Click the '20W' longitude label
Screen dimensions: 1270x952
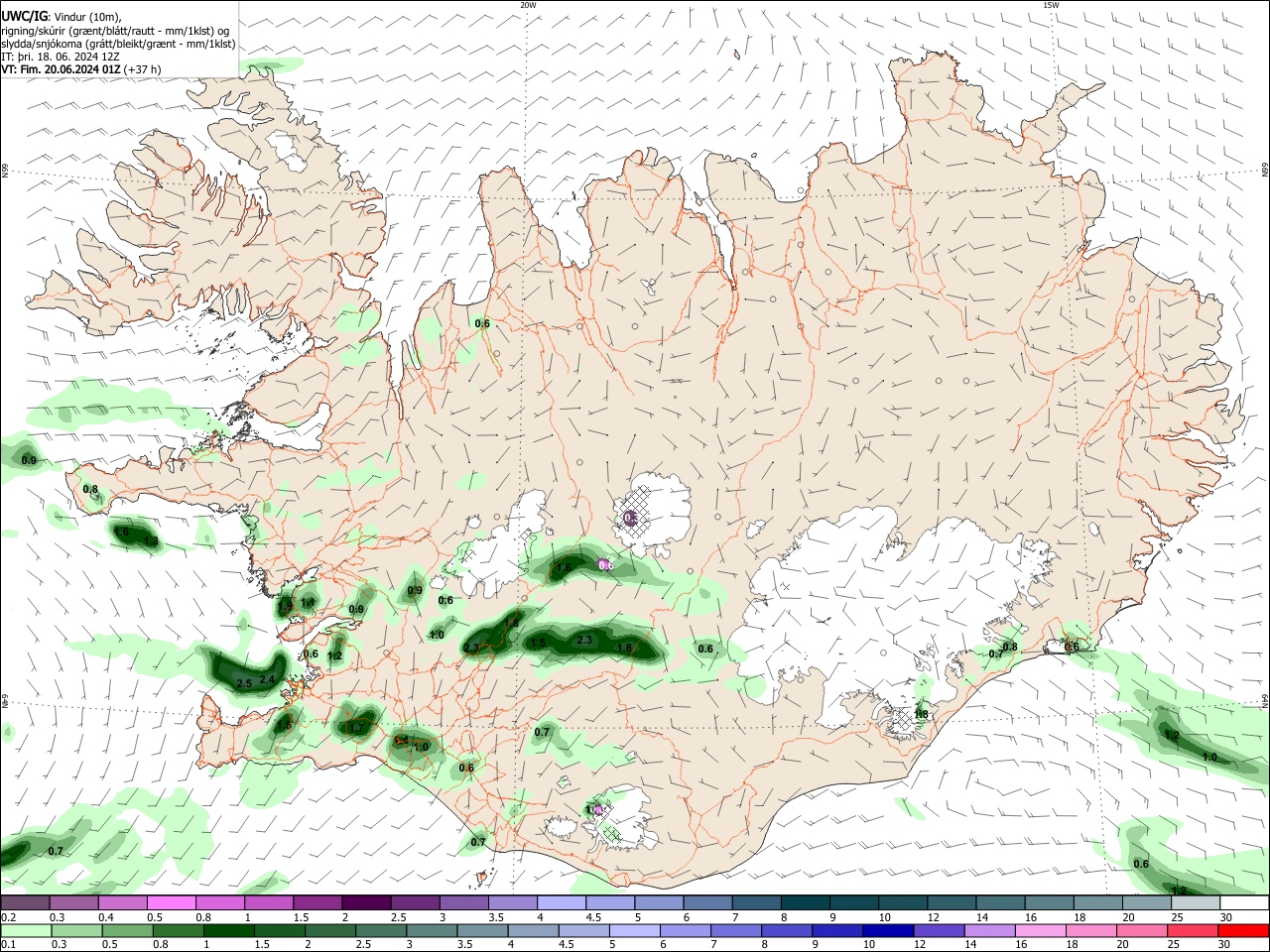pyautogui.click(x=528, y=5)
